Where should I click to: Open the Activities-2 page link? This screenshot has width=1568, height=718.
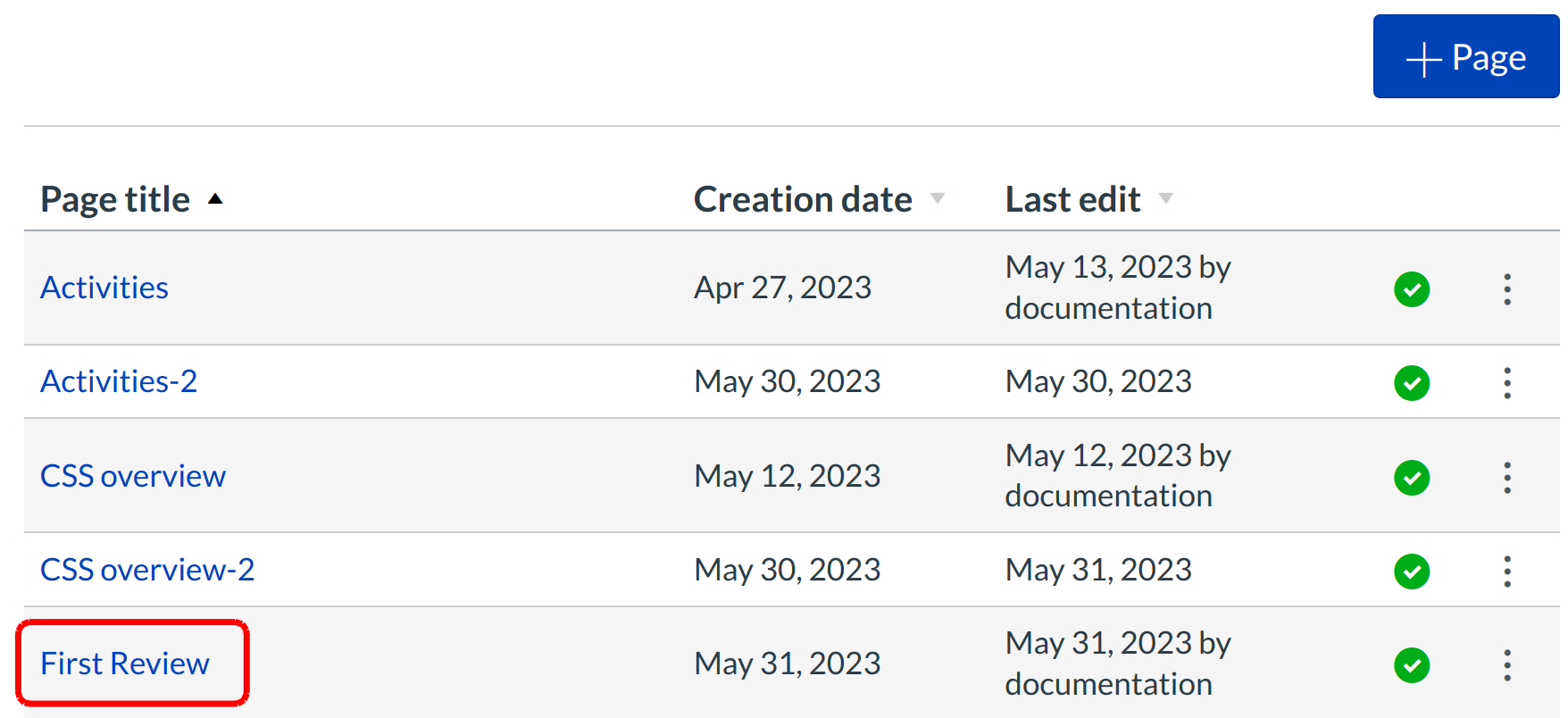tap(119, 381)
